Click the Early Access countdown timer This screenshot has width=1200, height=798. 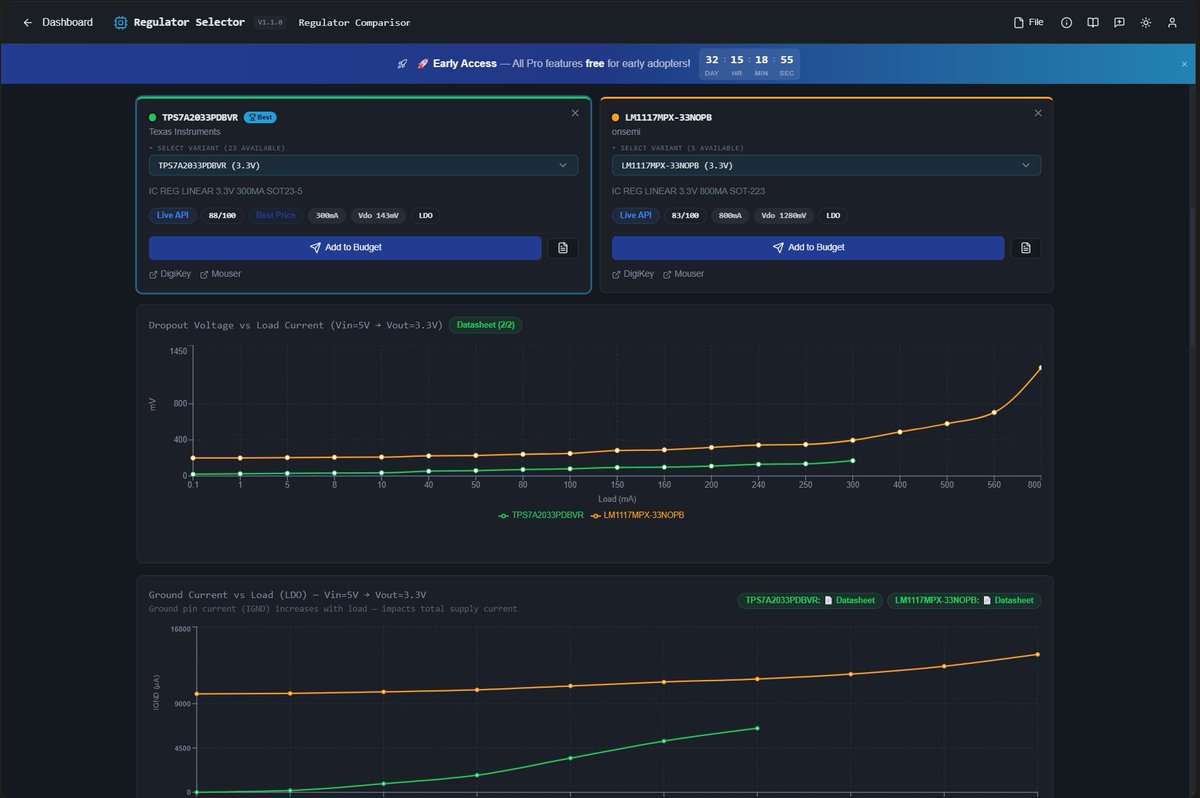[x=748, y=63]
